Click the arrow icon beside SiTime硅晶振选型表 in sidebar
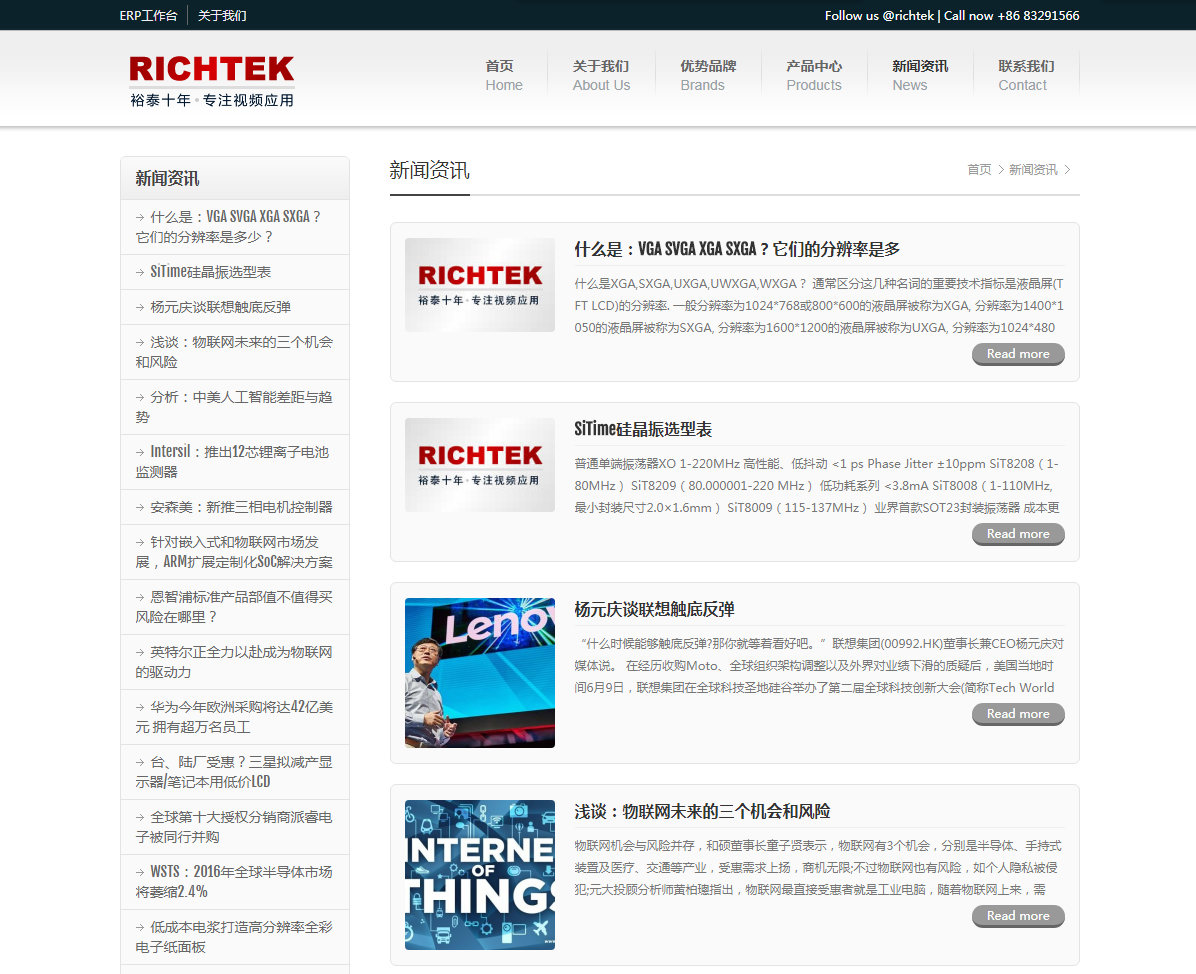This screenshot has height=974, width=1196. (x=140, y=272)
